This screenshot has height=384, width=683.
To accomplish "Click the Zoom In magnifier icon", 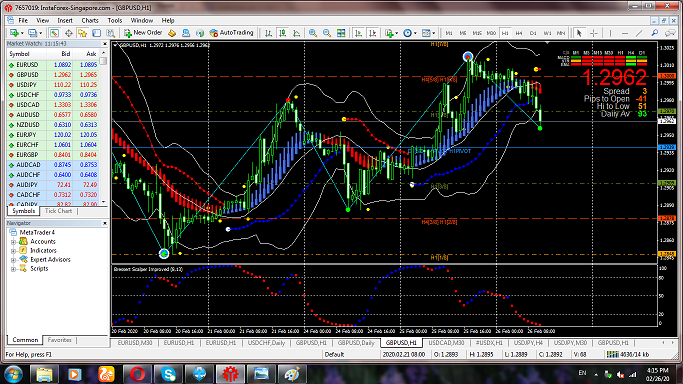I will pyautogui.click(x=313, y=33).
